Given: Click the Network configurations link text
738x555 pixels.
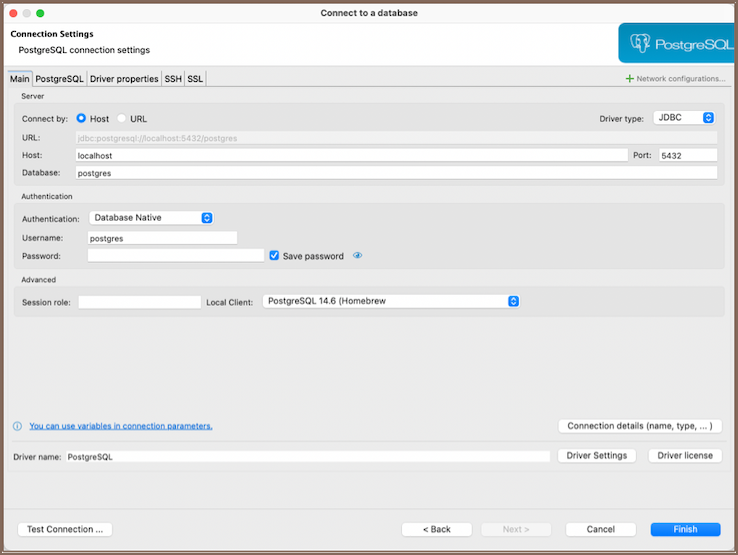Looking at the screenshot, I should pos(681,79).
